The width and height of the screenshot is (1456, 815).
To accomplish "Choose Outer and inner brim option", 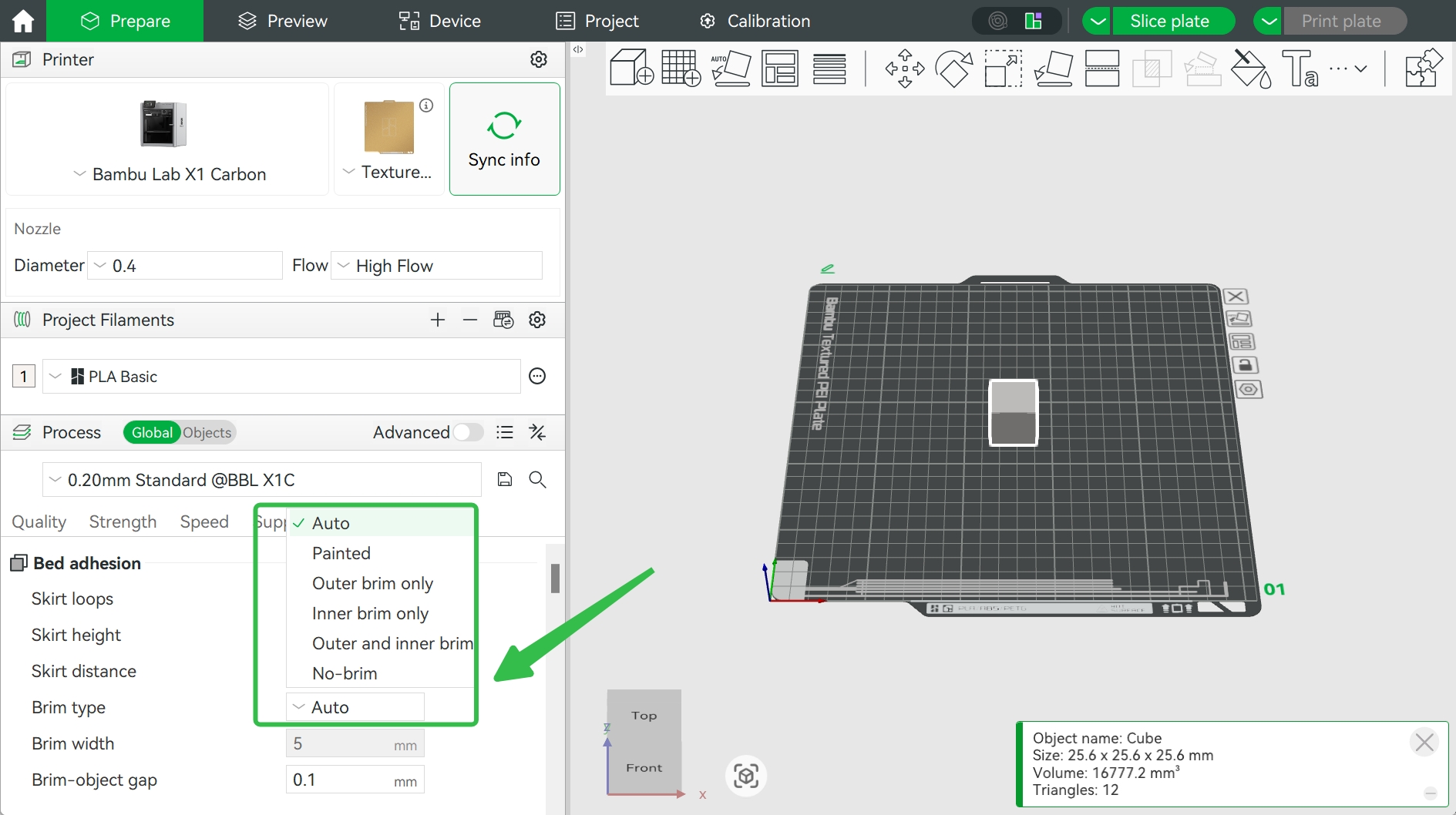I will (380, 643).
